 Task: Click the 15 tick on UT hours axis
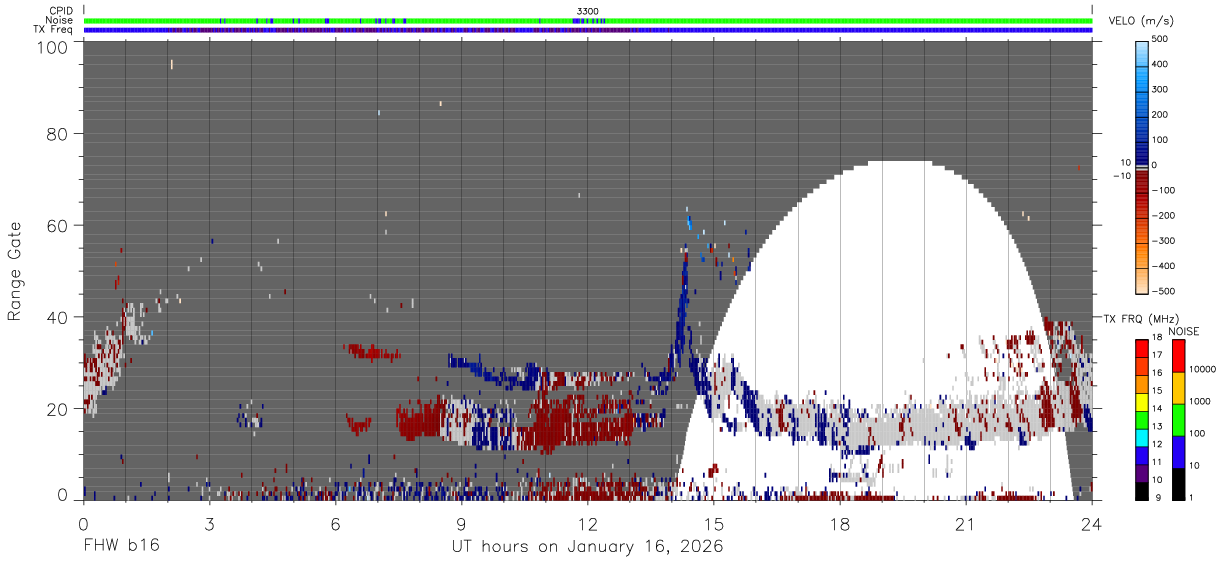tap(714, 524)
